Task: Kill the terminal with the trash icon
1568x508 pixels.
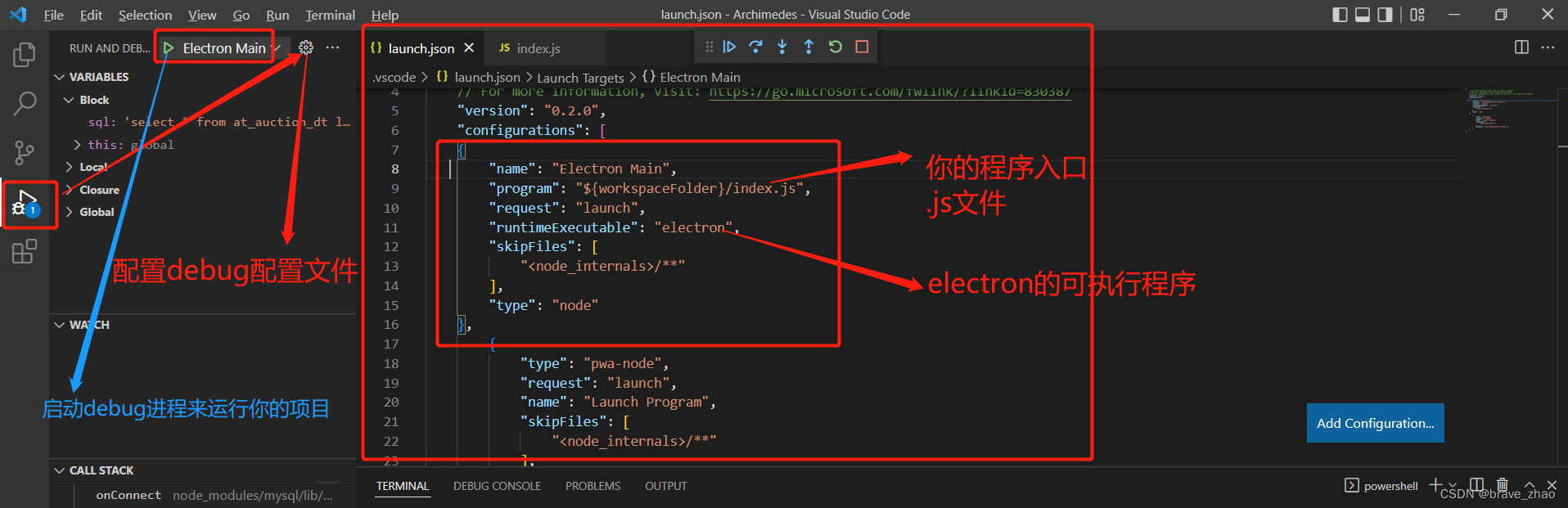Action: pyautogui.click(x=1503, y=485)
